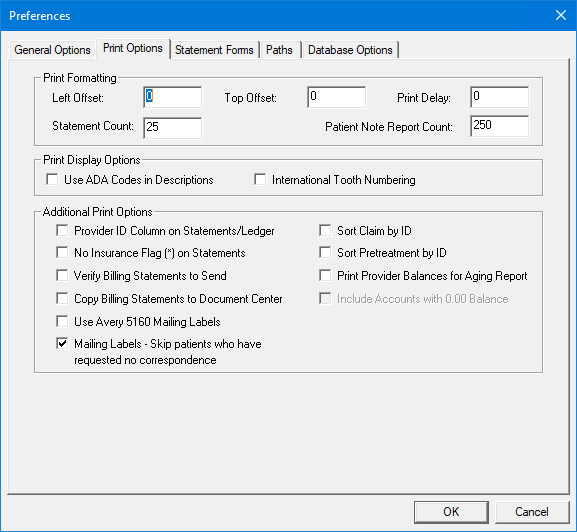
Task: Click the Cancel button
Action: pos(532,512)
